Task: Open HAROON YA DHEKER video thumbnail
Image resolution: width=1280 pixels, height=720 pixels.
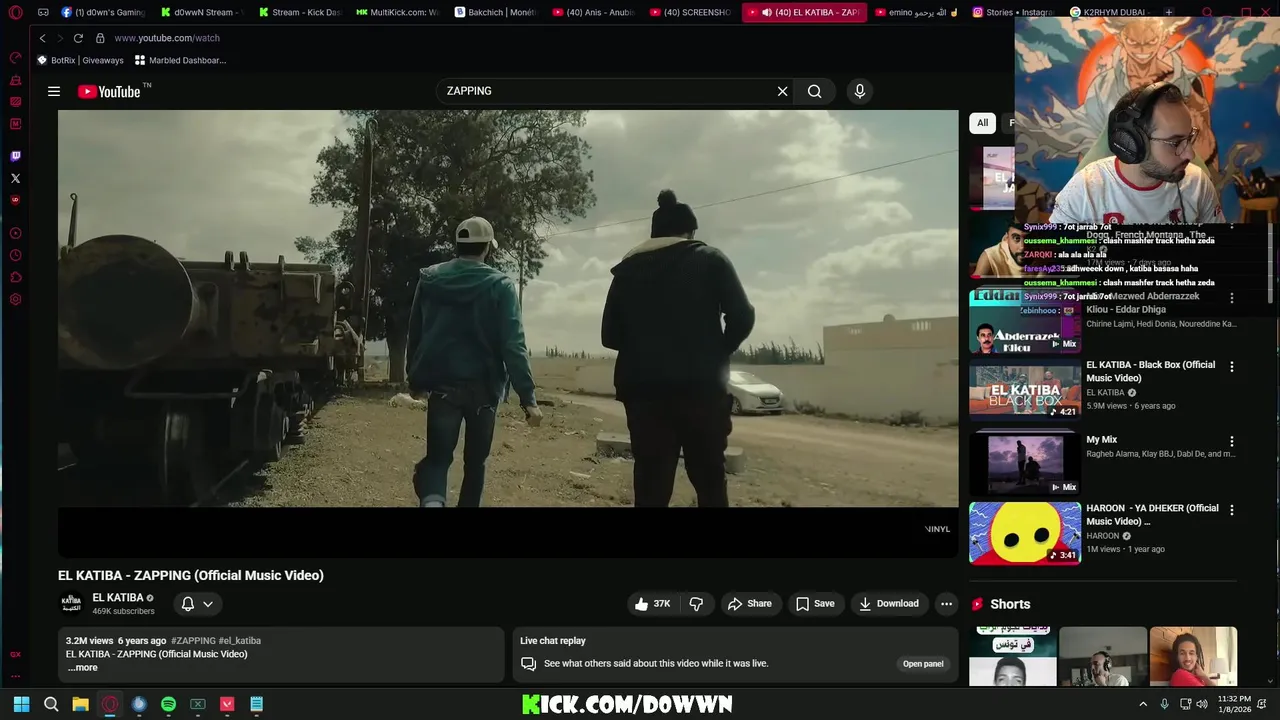Action: coord(1025,533)
